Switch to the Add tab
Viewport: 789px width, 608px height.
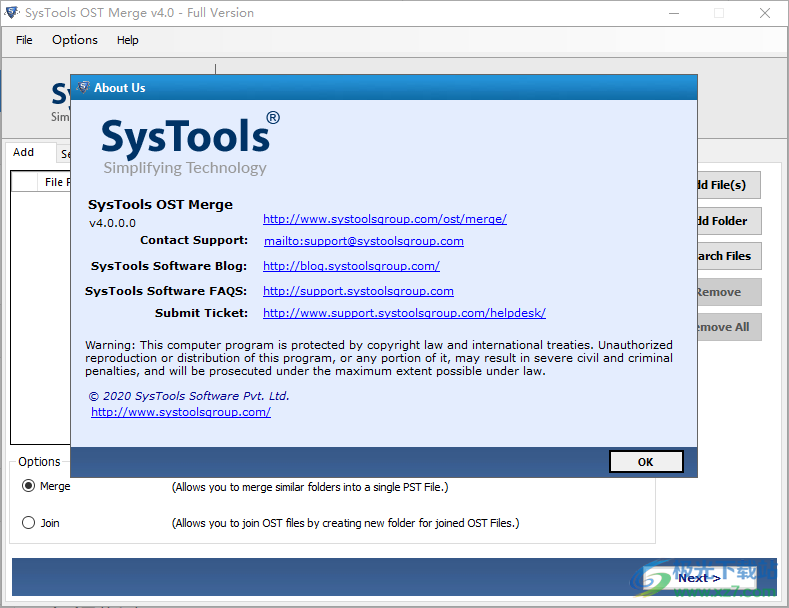click(x=23, y=153)
